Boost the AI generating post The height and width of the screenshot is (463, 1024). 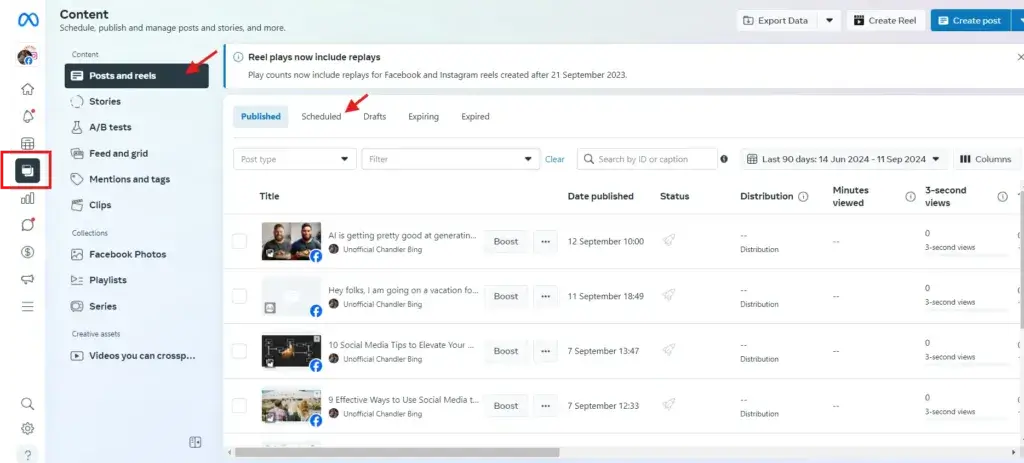[506, 242]
